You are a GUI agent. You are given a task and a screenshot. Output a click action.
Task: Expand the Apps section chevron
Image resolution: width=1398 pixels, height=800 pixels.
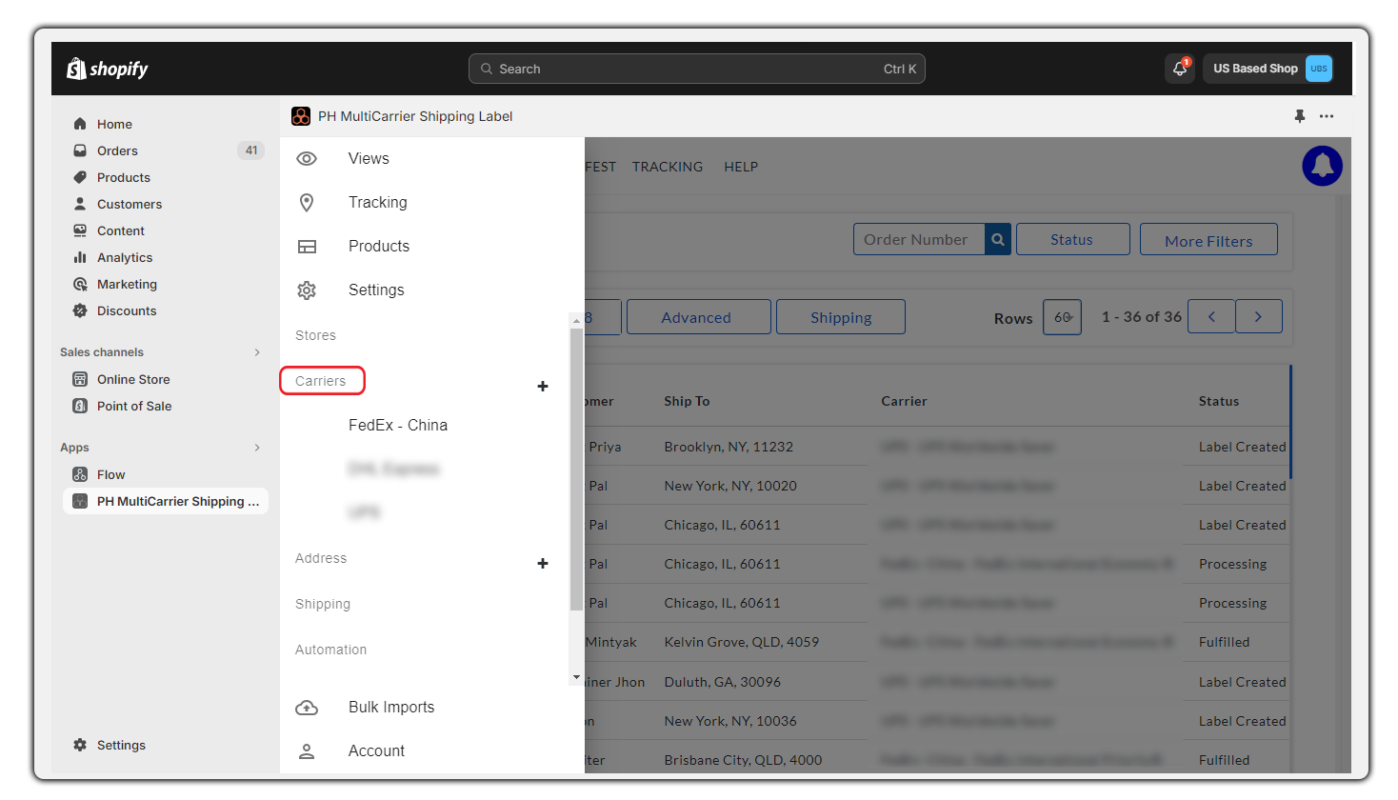pyautogui.click(x=257, y=448)
